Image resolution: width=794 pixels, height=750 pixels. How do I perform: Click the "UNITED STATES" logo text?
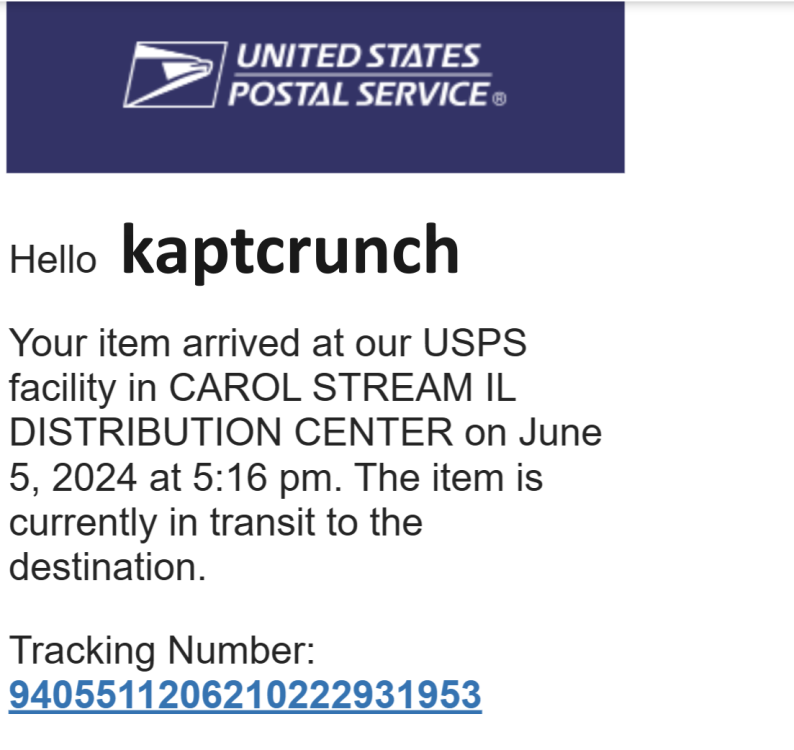click(x=357, y=56)
